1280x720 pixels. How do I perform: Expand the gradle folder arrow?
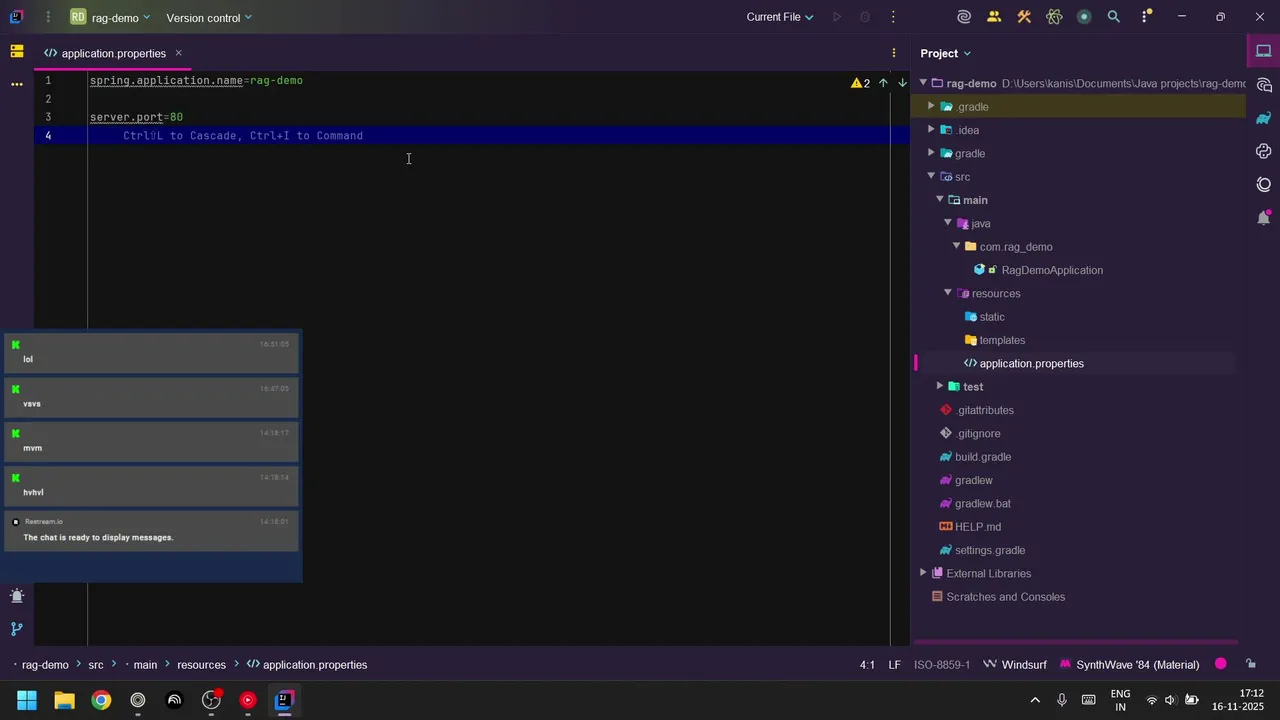[x=931, y=153]
